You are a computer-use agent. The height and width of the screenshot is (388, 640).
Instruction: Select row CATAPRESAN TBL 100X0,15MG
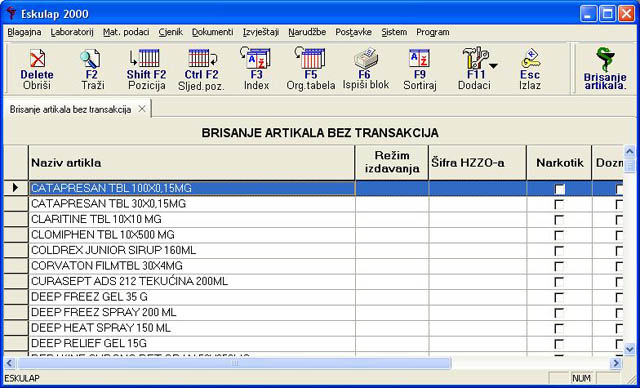click(x=313, y=188)
